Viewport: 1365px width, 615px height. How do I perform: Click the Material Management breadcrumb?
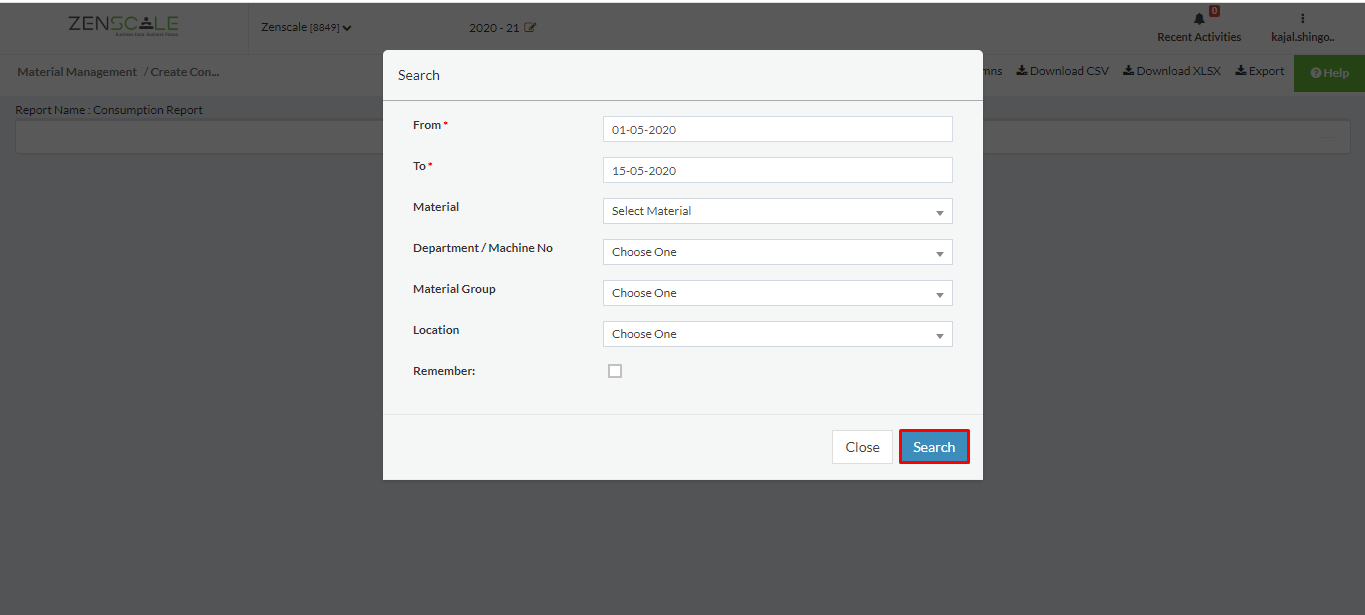coord(77,72)
